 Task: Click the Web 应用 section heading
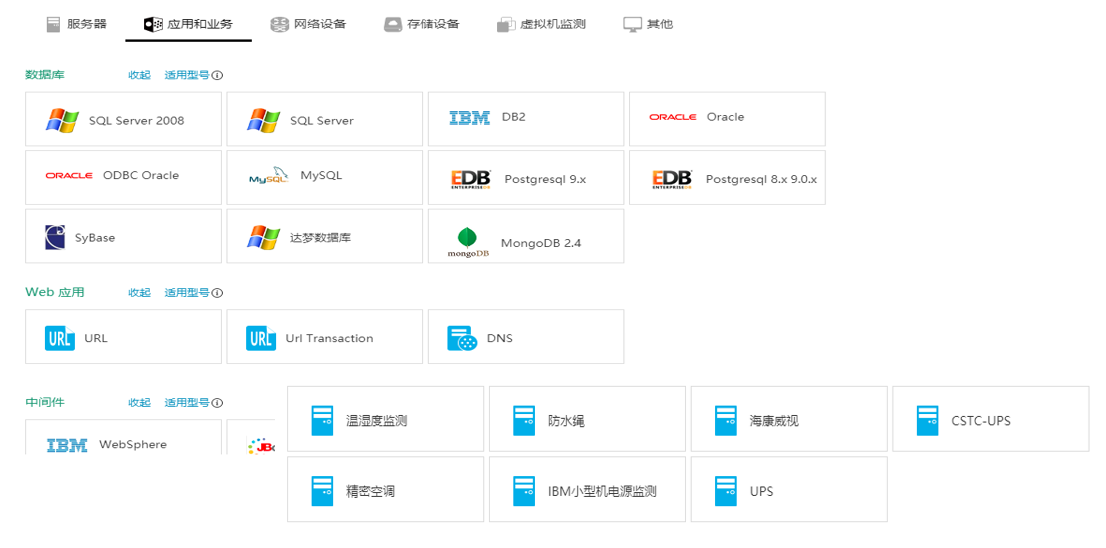pos(55,292)
